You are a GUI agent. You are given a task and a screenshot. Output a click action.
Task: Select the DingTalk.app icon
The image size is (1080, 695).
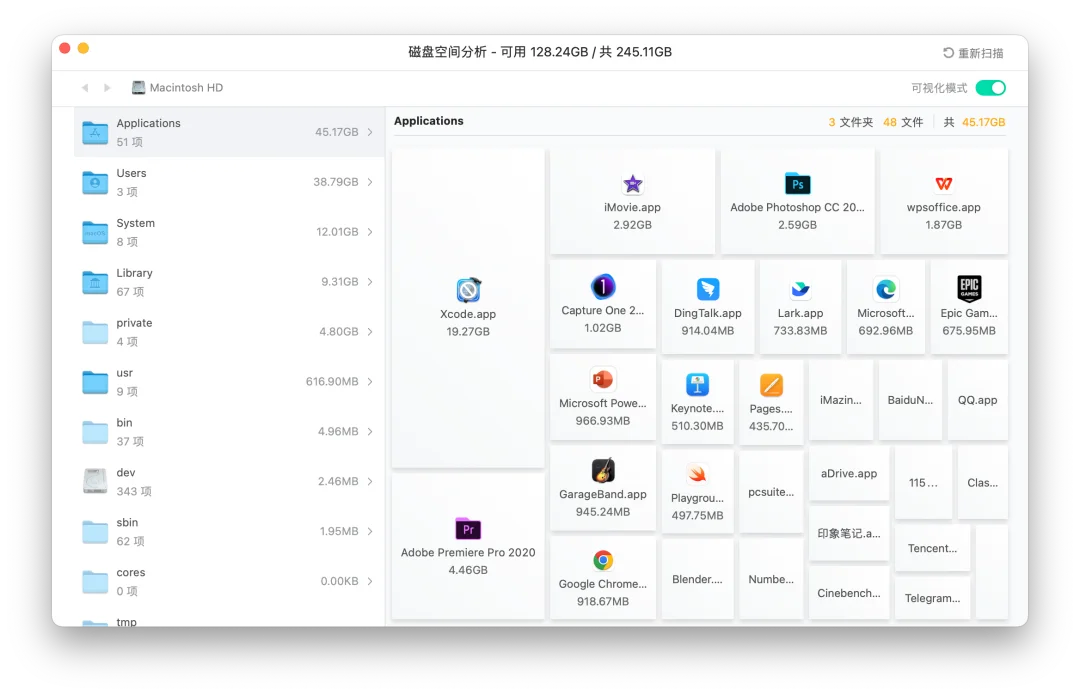[x=707, y=289]
